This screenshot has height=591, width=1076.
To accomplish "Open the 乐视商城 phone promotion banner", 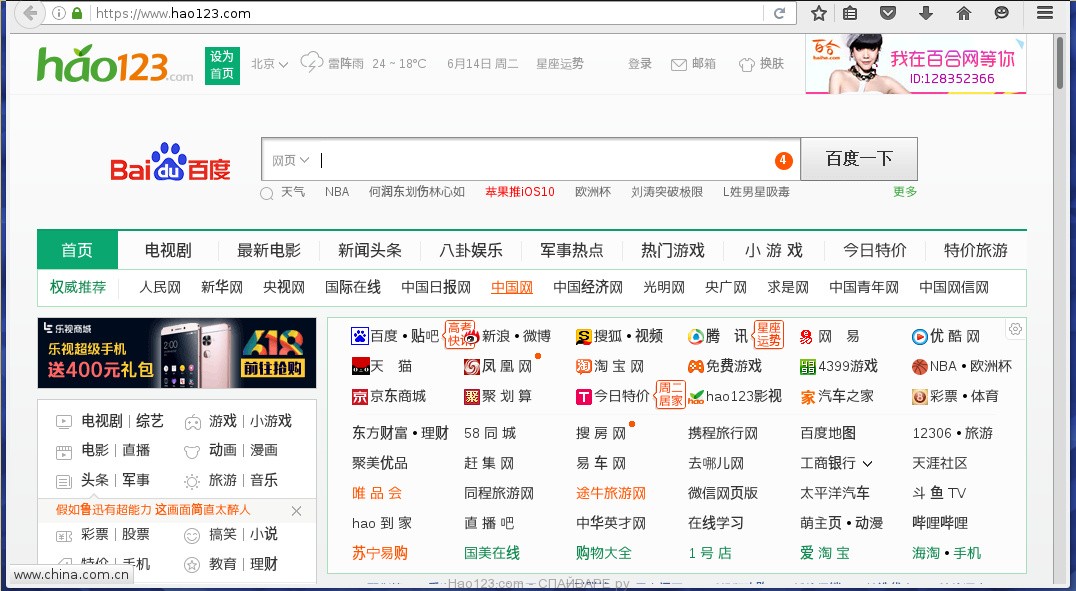I will [x=177, y=353].
